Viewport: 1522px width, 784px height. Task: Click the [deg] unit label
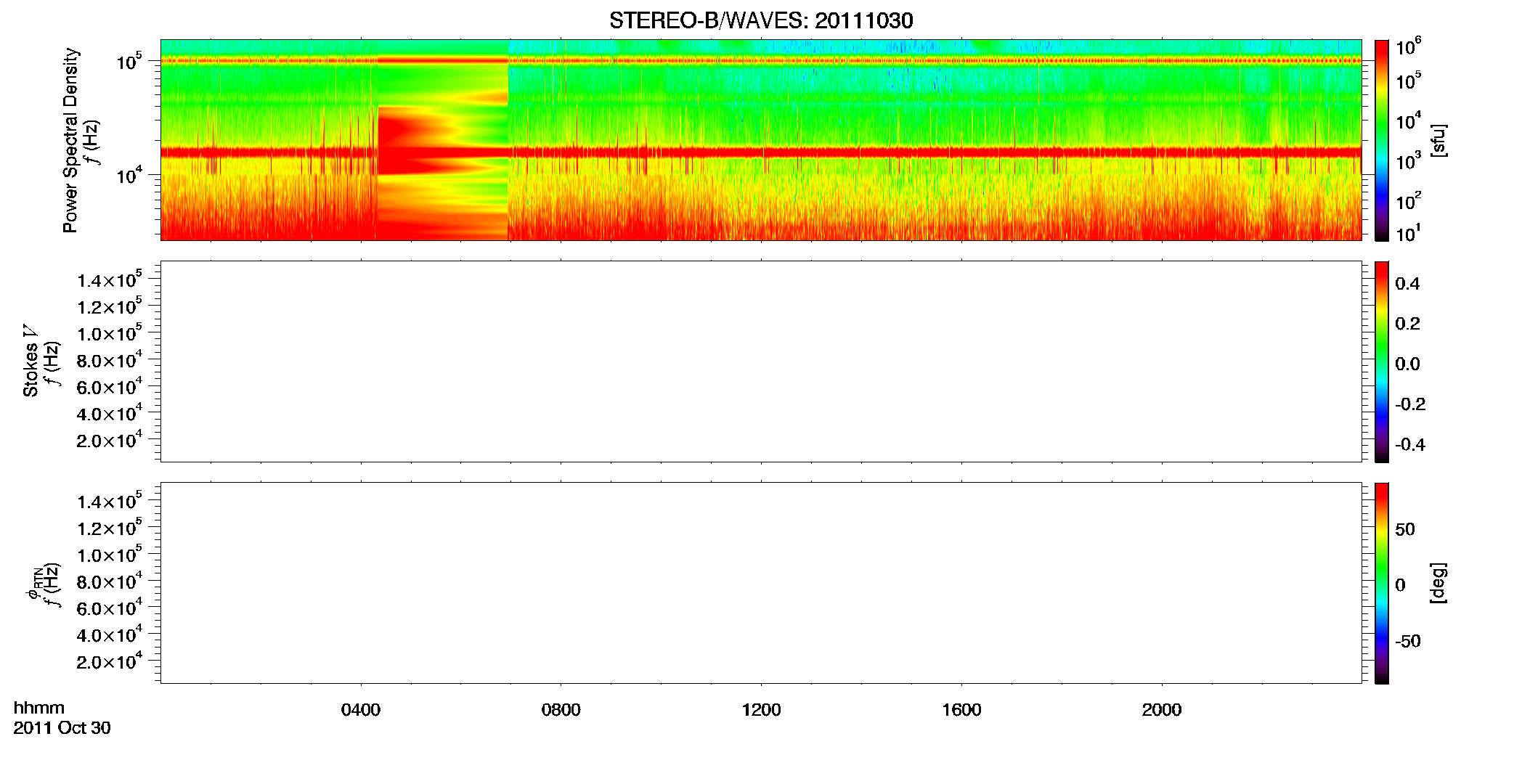[x=1438, y=583]
